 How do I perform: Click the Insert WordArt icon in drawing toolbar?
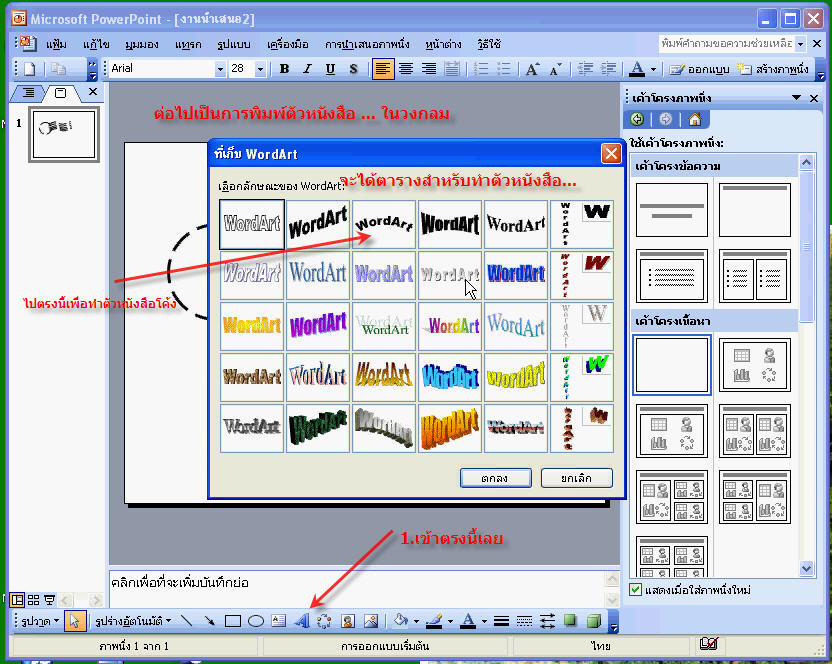click(301, 620)
